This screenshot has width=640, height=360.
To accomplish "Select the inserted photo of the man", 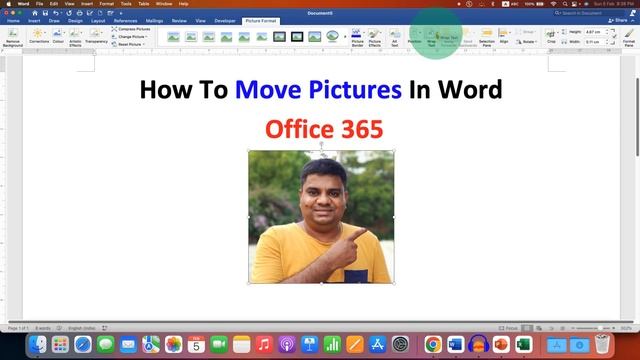I will click(321, 217).
